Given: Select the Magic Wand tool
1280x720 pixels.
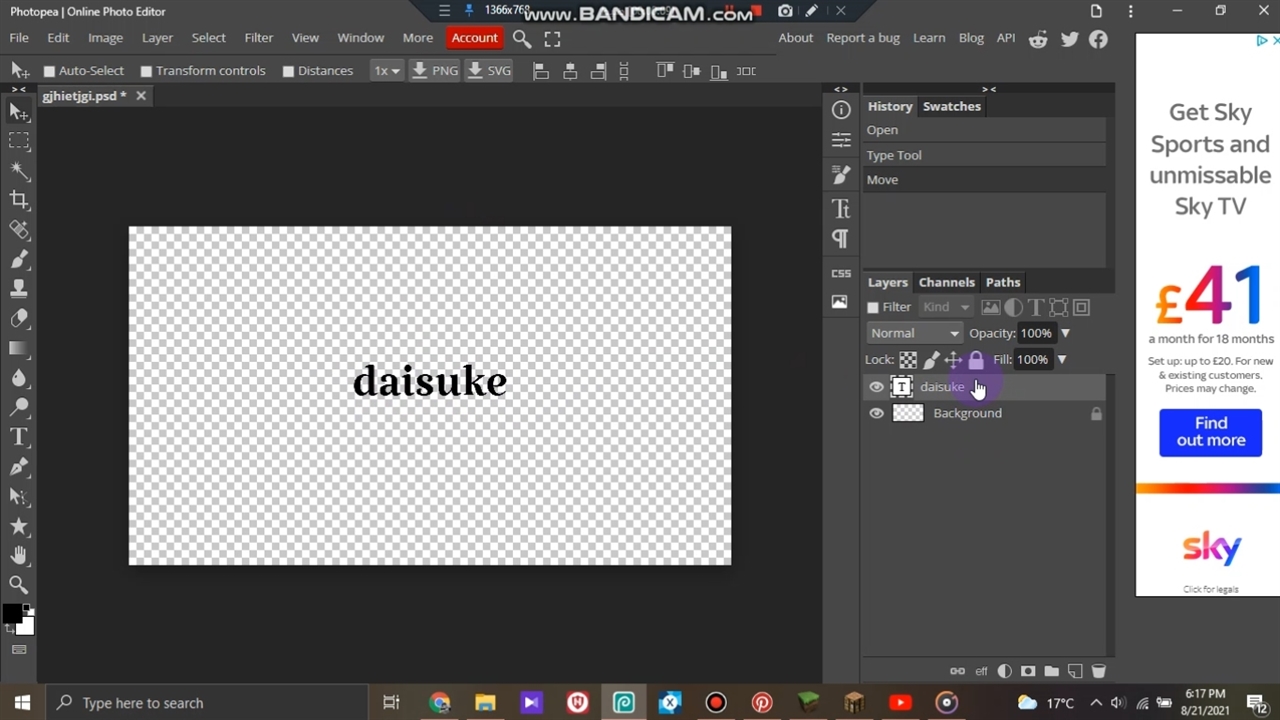Looking at the screenshot, I should 19,170.
